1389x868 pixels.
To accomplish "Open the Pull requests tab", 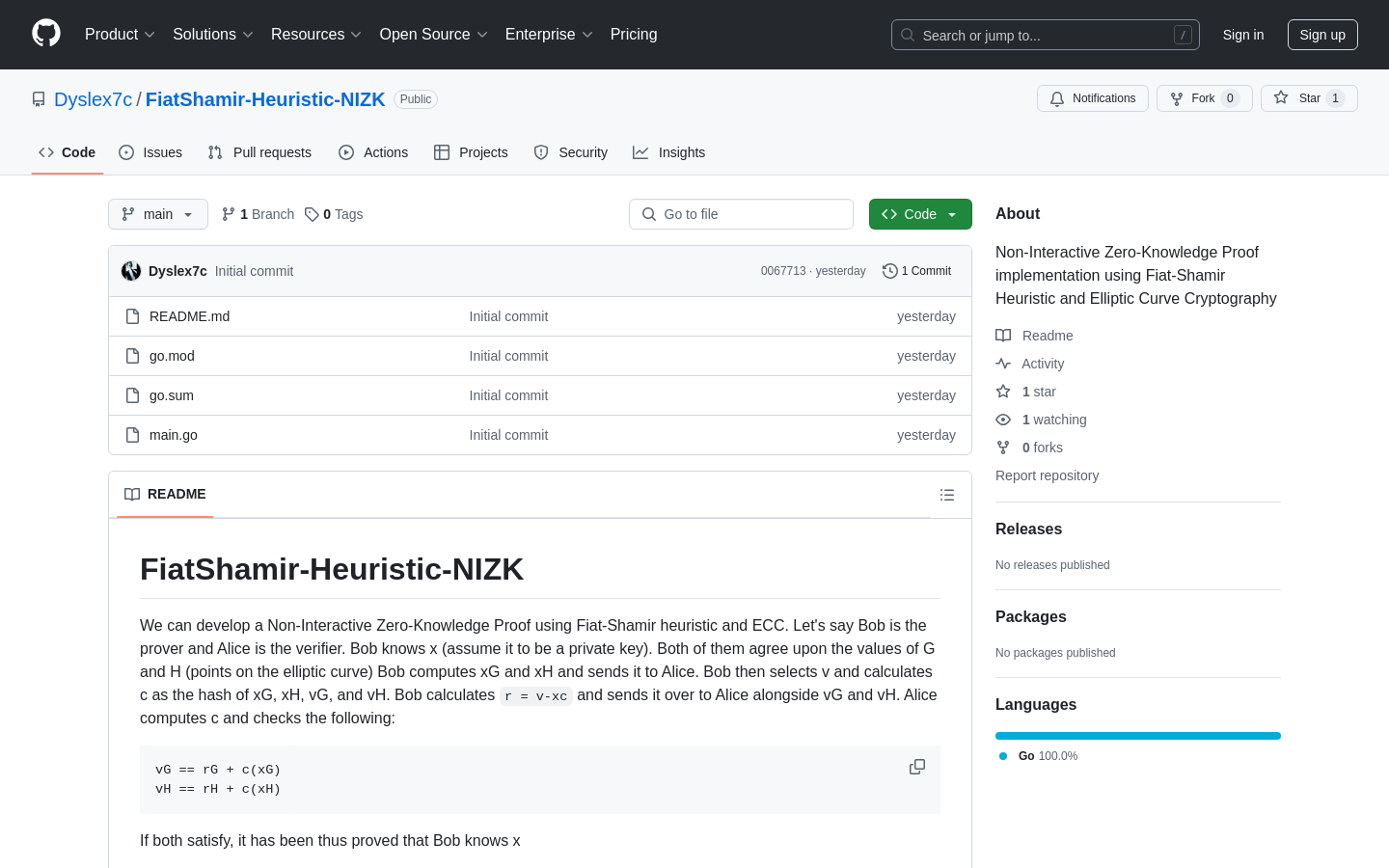I will (259, 152).
